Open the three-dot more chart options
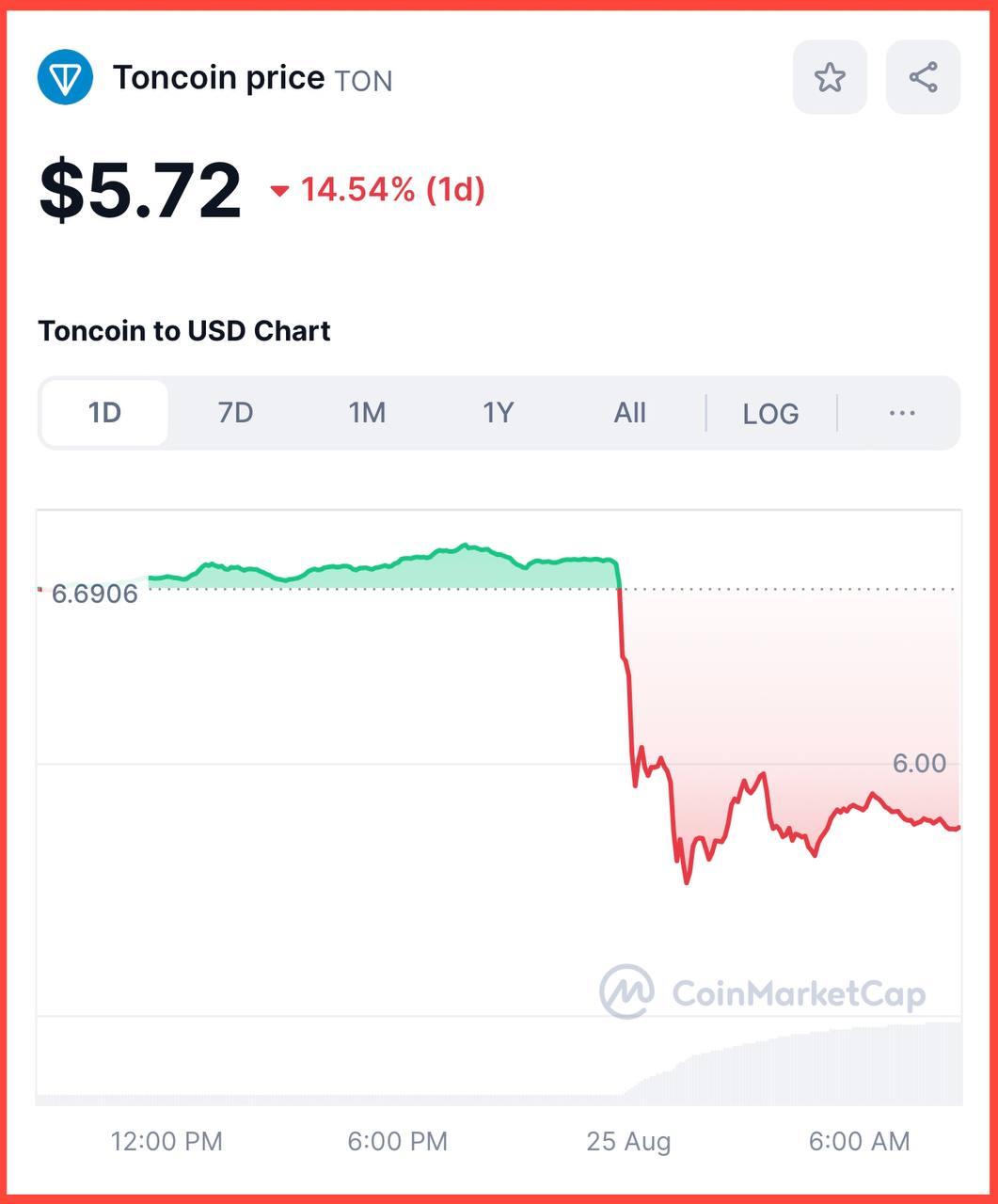The width and height of the screenshot is (998, 1204). click(x=901, y=413)
